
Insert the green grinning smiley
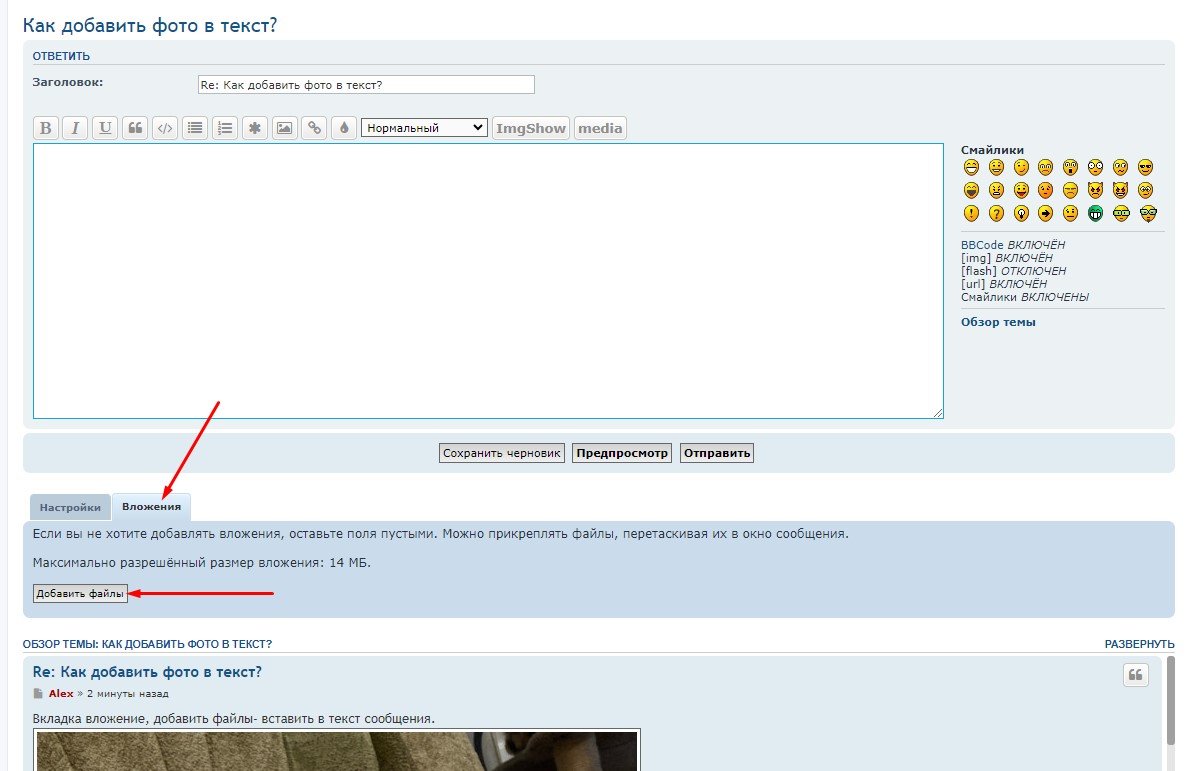point(1096,213)
